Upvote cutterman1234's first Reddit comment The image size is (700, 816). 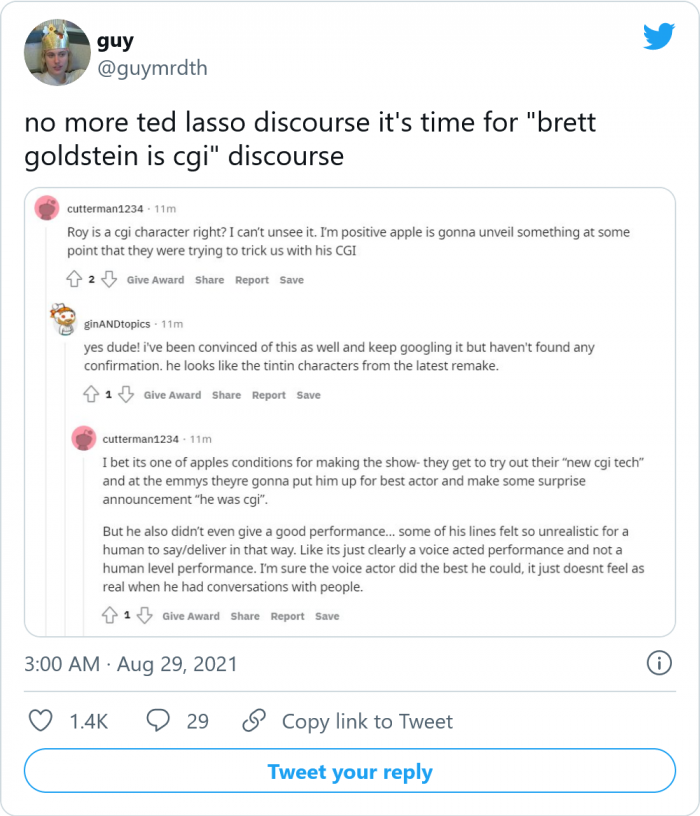[x=75, y=280]
